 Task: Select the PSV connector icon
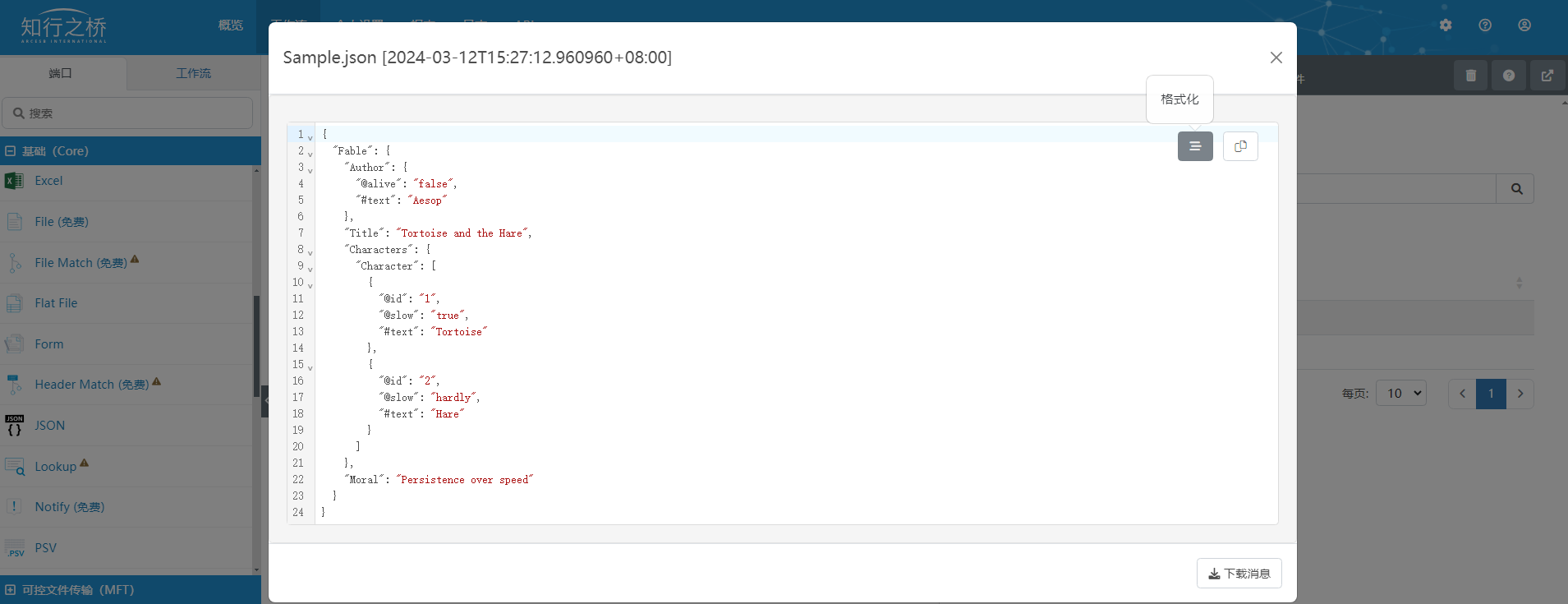[14, 548]
